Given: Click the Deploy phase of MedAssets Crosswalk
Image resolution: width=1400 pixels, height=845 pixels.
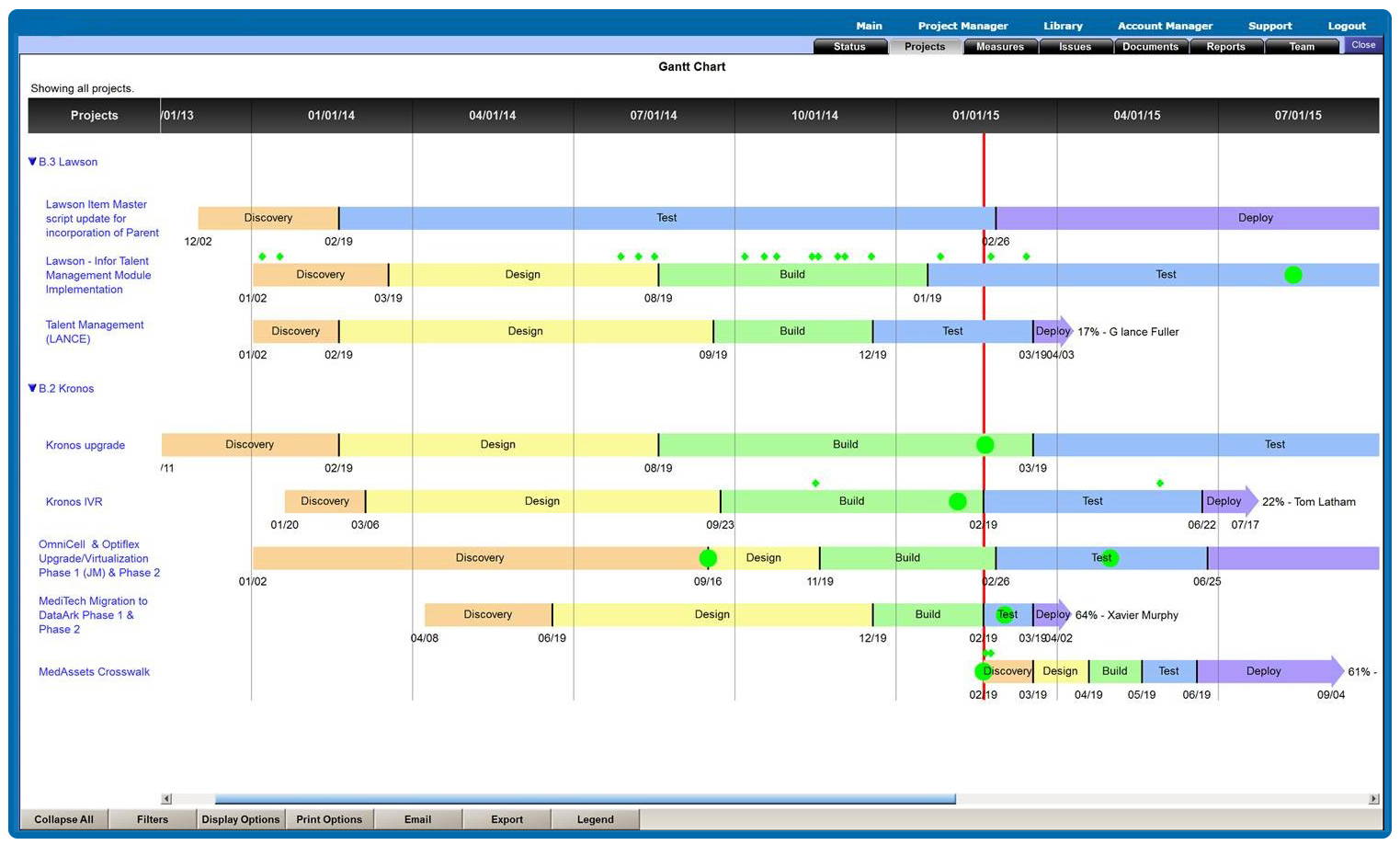Looking at the screenshot, I should (x=1263, y=671).
